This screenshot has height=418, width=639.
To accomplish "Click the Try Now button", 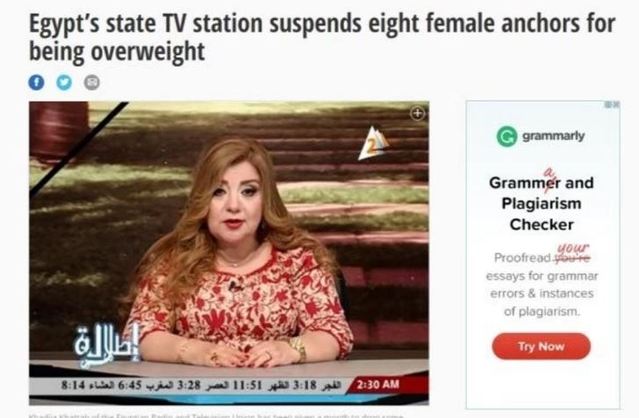I will point(541,346).
